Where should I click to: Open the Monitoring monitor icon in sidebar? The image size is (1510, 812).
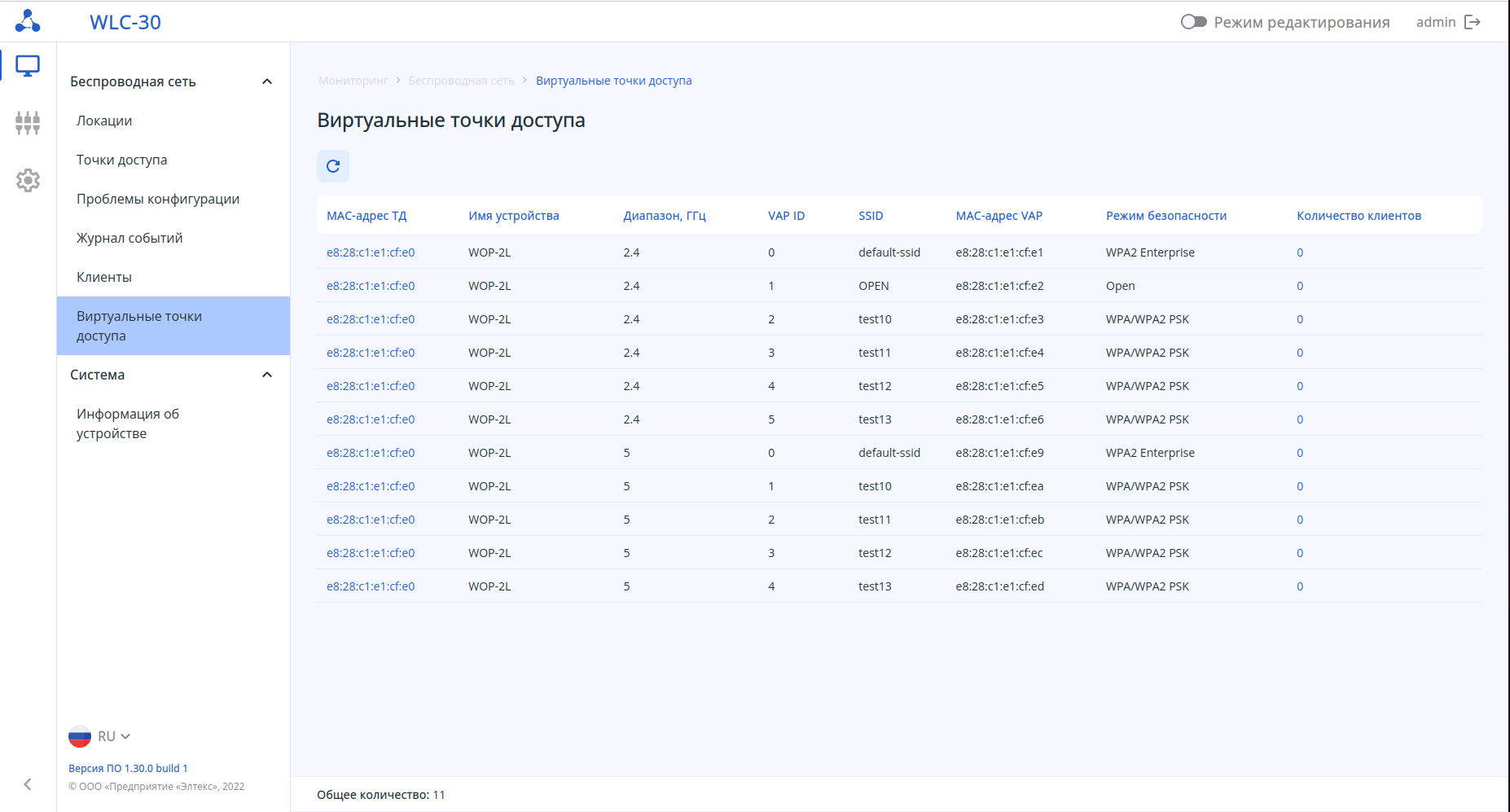28,66
